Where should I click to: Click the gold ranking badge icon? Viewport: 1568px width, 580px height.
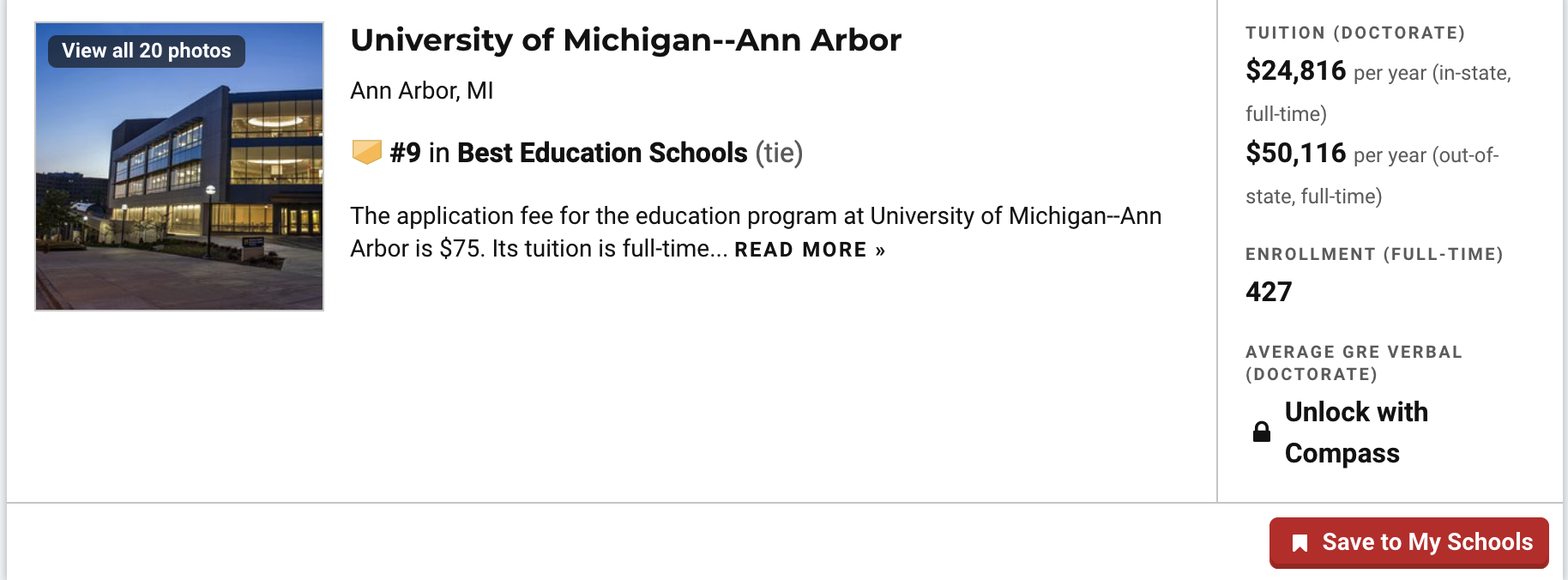click(366, 153)
